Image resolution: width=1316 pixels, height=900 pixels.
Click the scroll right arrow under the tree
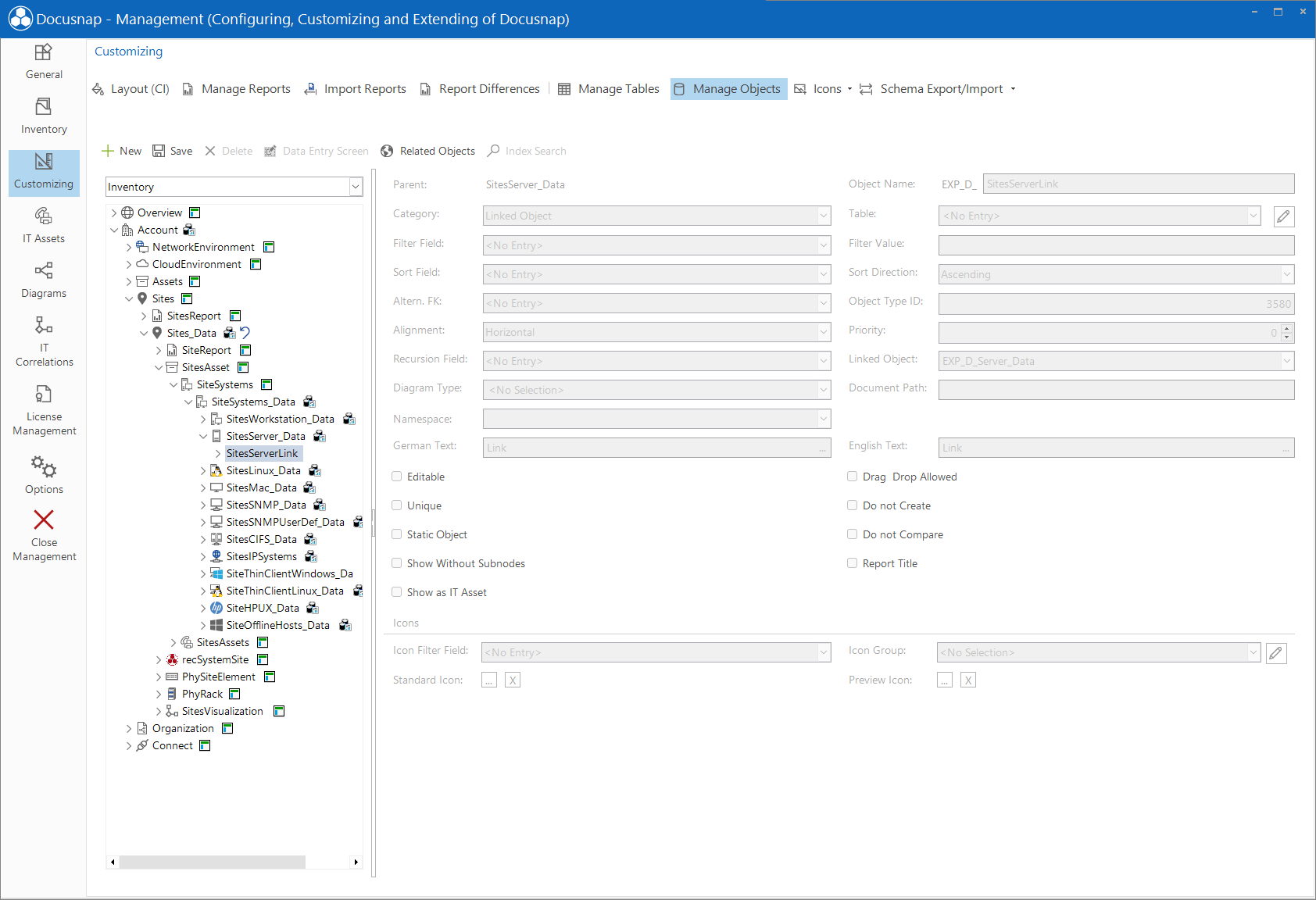click(x=356, y=862)
